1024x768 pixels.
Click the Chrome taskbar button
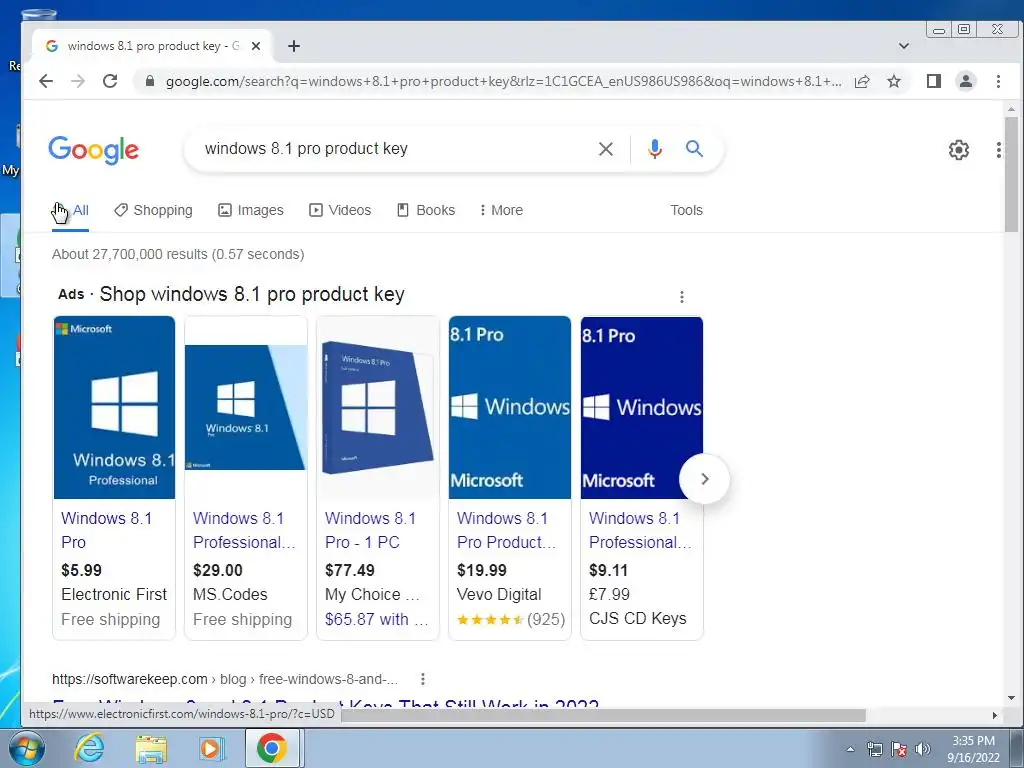click(x=272, y=748)
